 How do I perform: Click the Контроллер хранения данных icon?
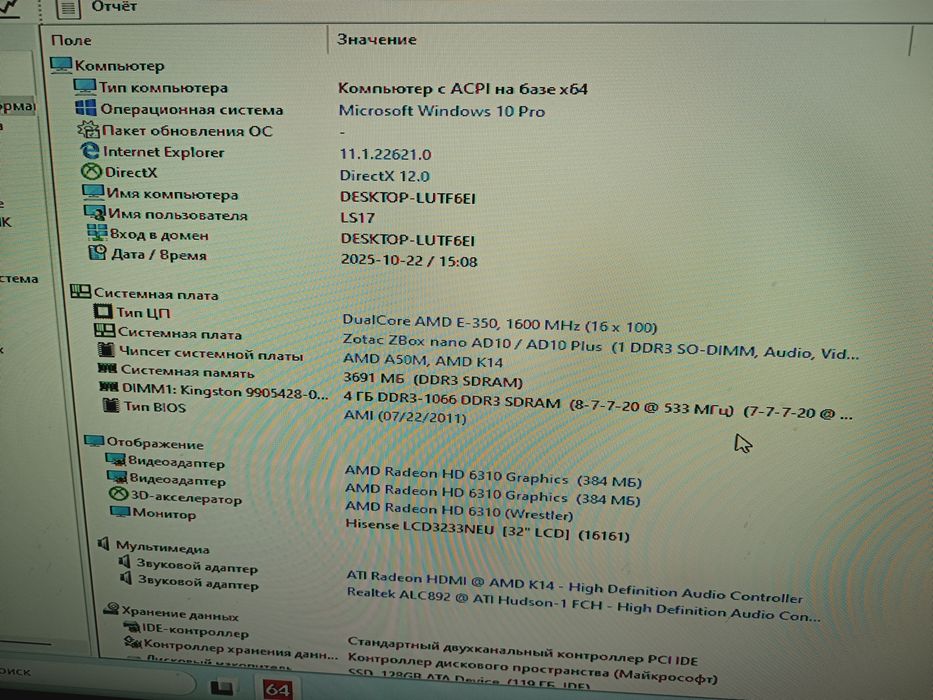click(133, 643)
